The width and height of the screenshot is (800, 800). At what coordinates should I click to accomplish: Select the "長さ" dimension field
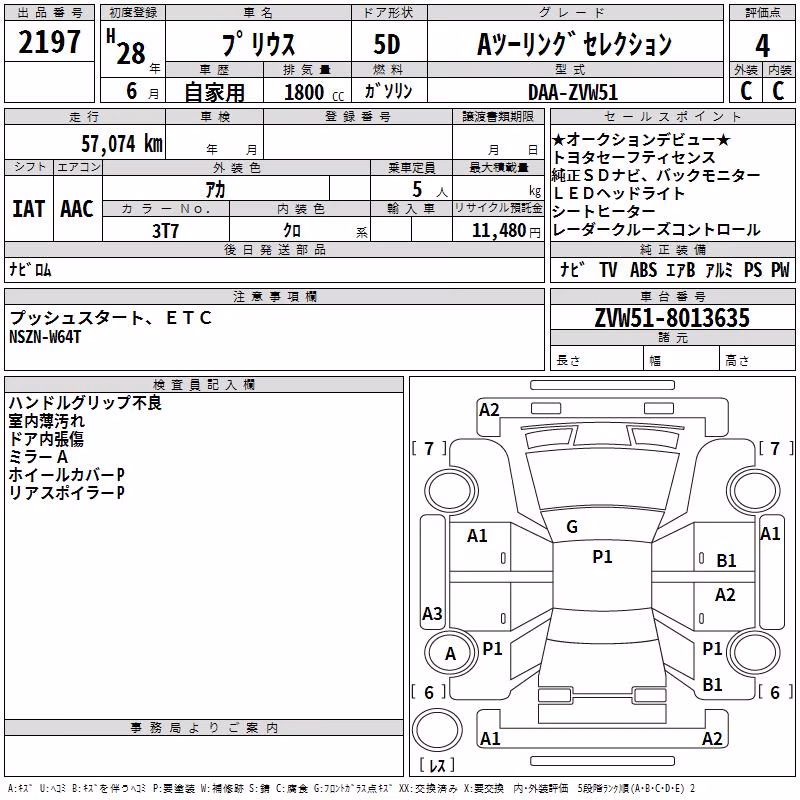click(x=596, y=360)
